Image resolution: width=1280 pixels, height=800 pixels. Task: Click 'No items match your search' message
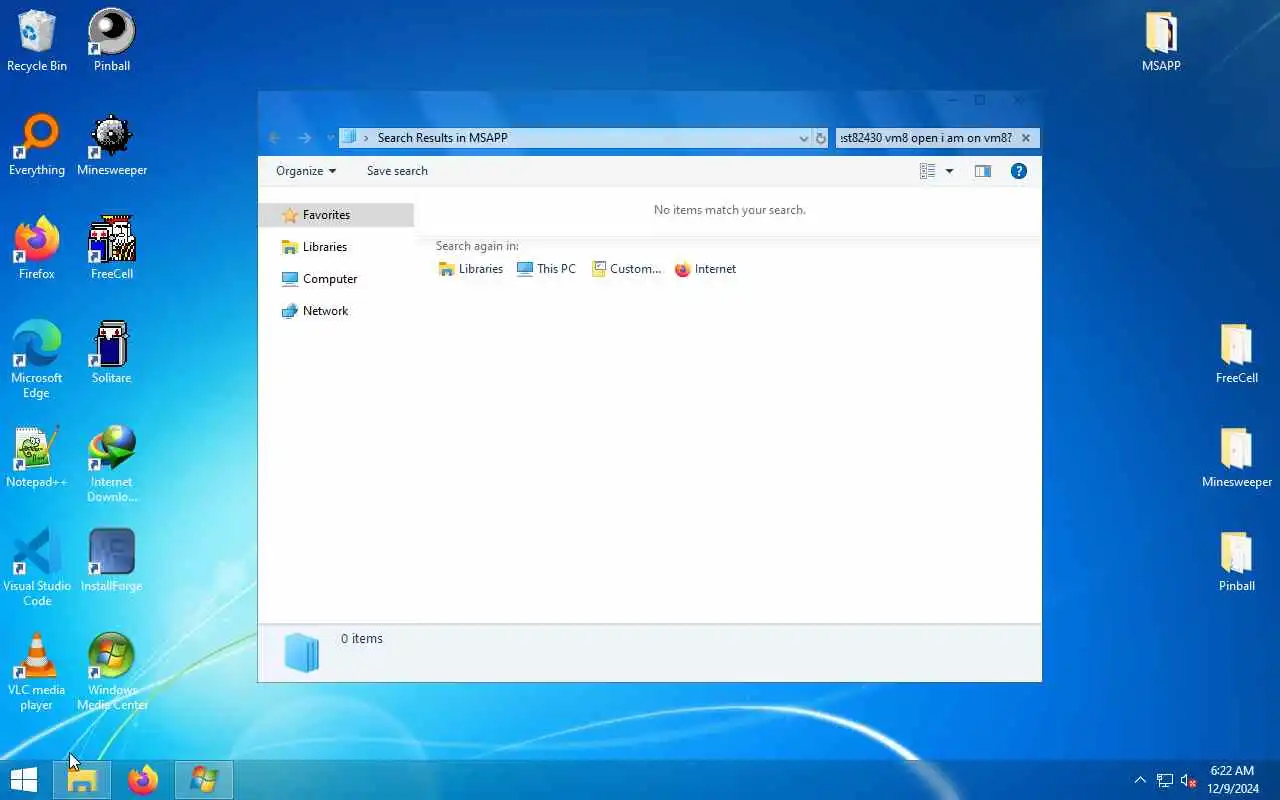coord(730,210)
